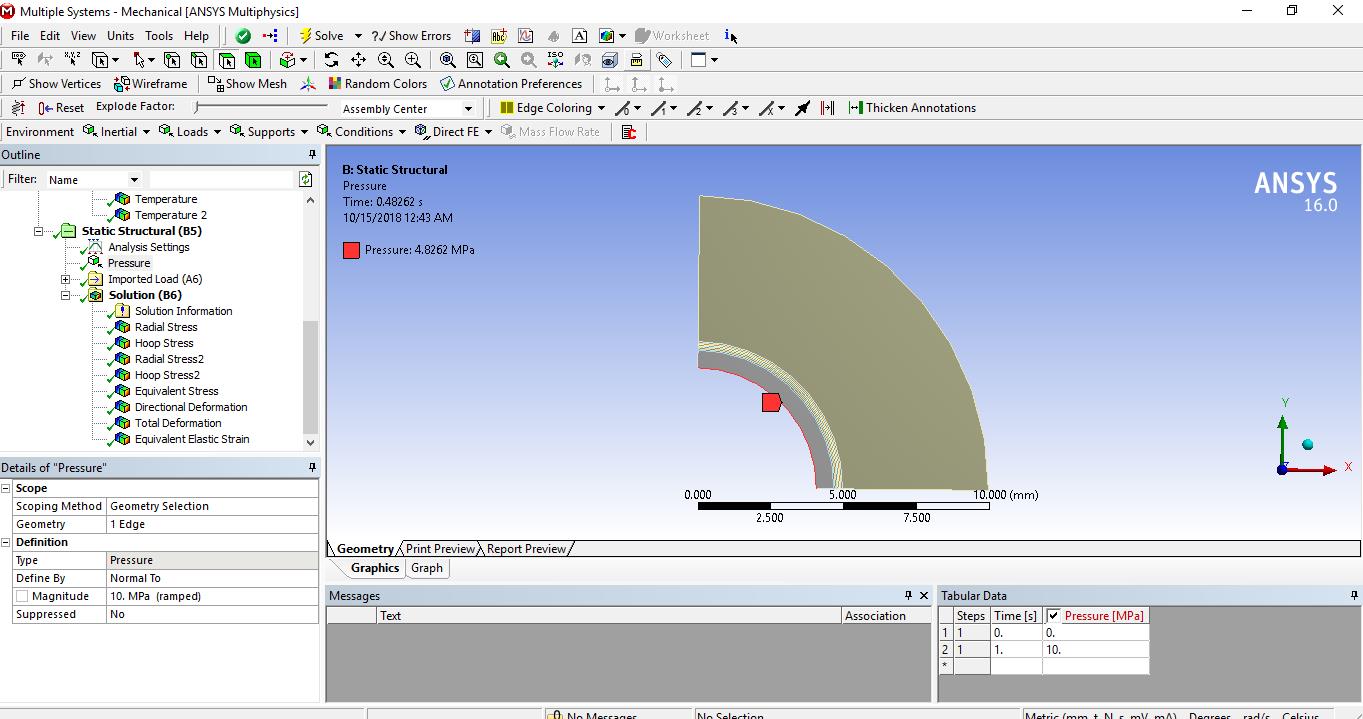Open the File menu
The width and height of the screenshot is (1363, 719).
click(20, 36)
